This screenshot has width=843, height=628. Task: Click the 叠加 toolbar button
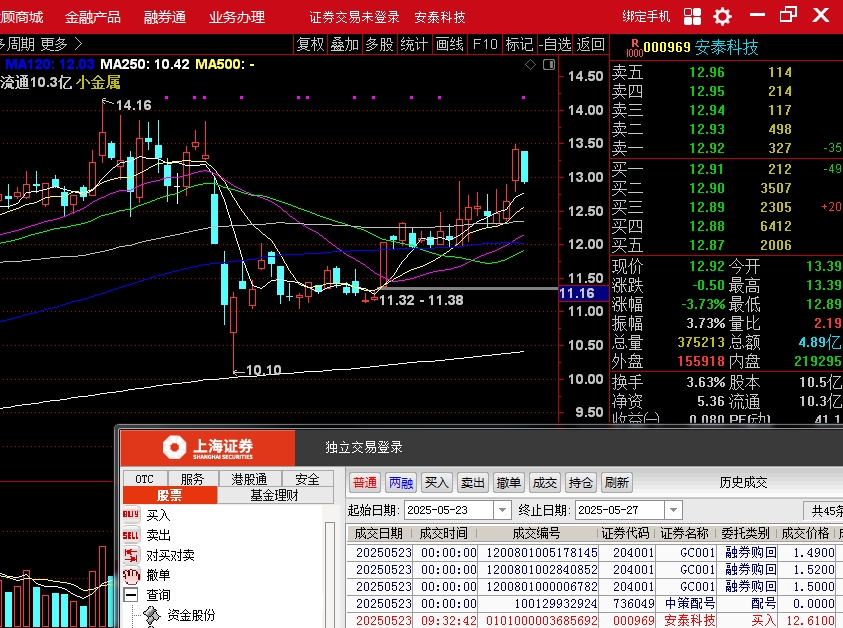point(345,44)
